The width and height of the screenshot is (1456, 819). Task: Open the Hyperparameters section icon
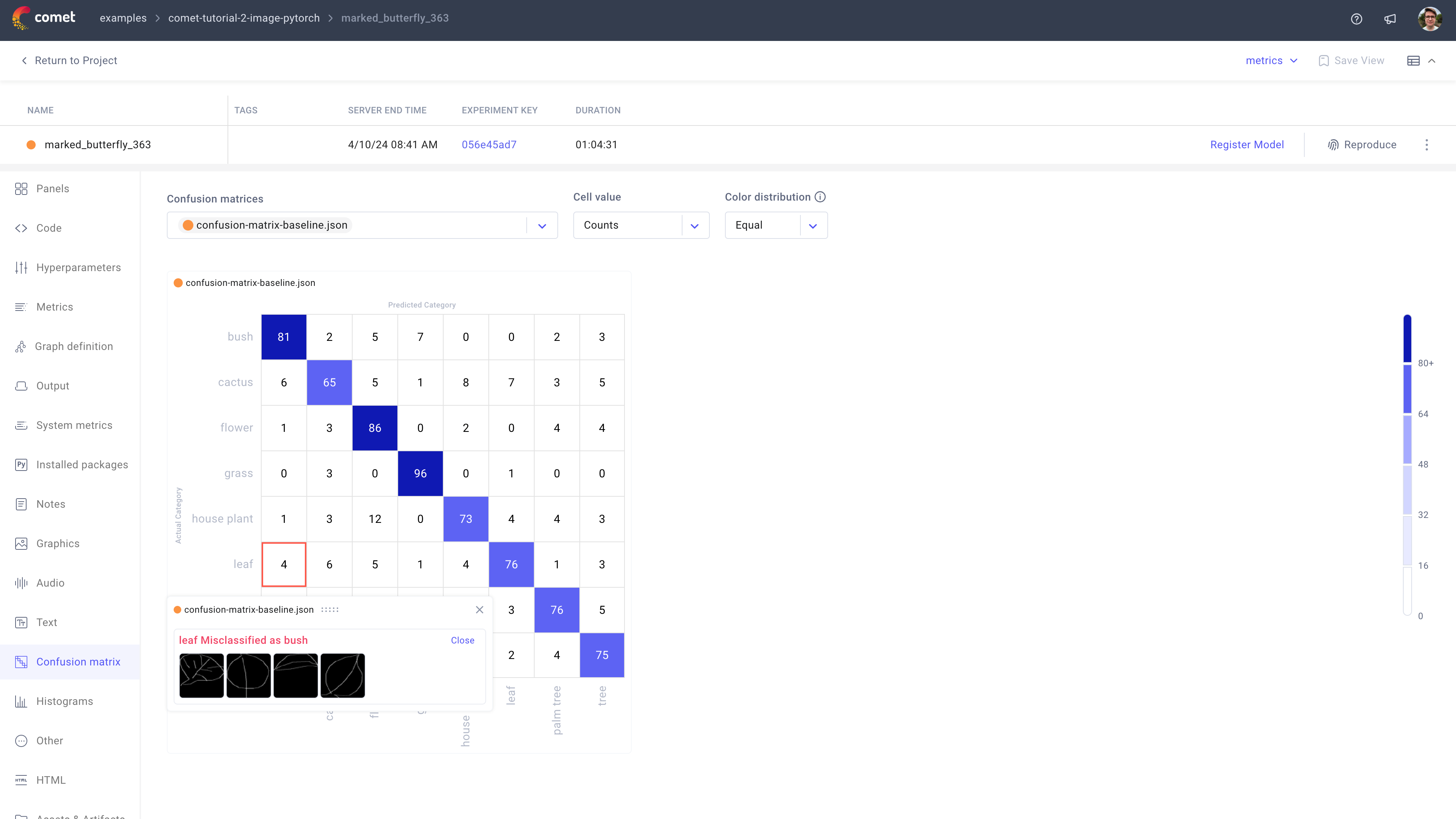coord(22,267)
